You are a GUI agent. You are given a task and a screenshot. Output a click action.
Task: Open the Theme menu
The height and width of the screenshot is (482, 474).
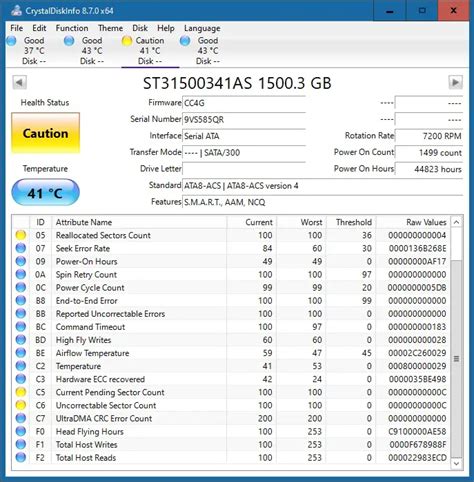click(x=110, y=28)
